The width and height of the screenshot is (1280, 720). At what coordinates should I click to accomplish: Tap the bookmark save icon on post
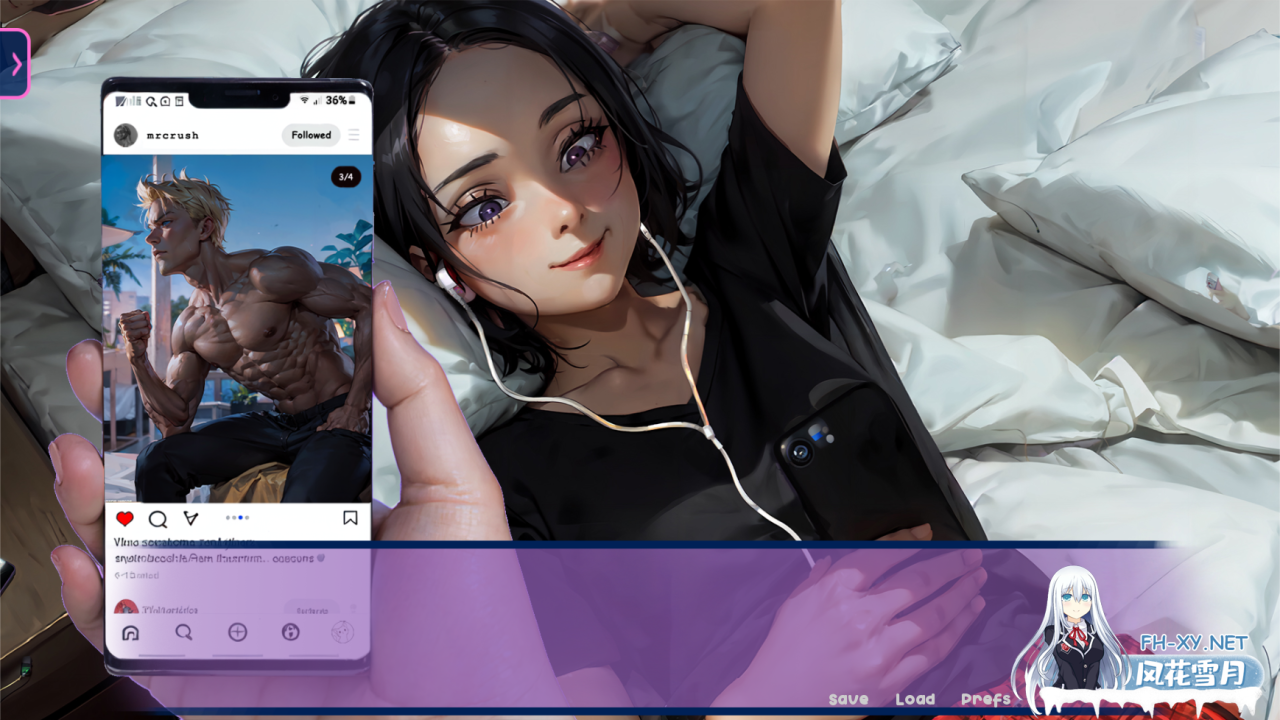tap(350, 518)
